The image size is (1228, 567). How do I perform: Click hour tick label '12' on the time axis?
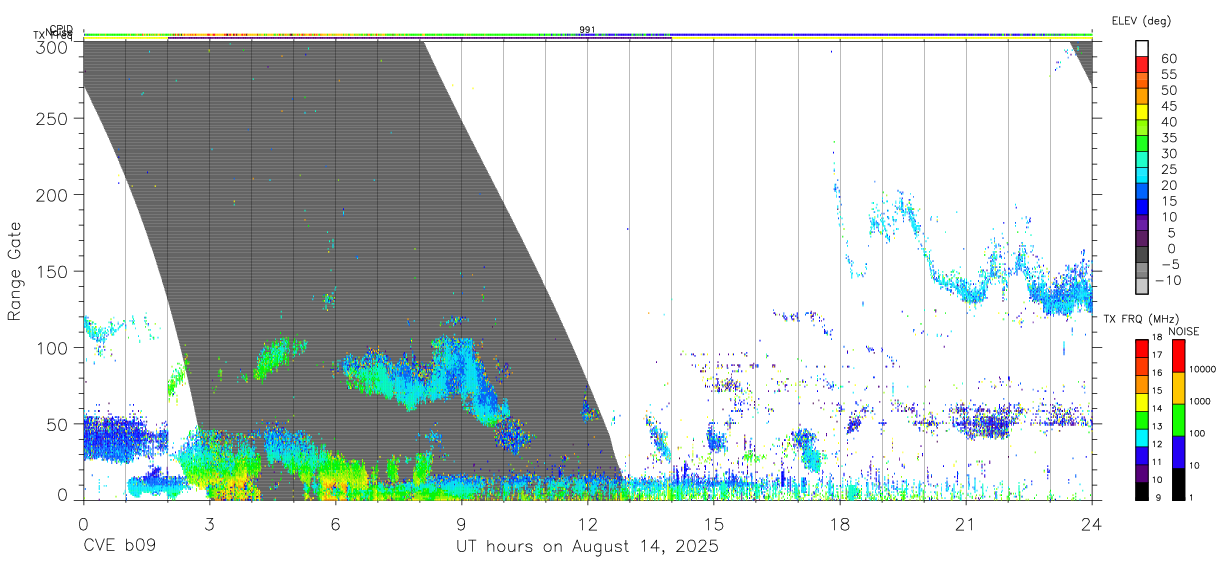click(587, 524)
